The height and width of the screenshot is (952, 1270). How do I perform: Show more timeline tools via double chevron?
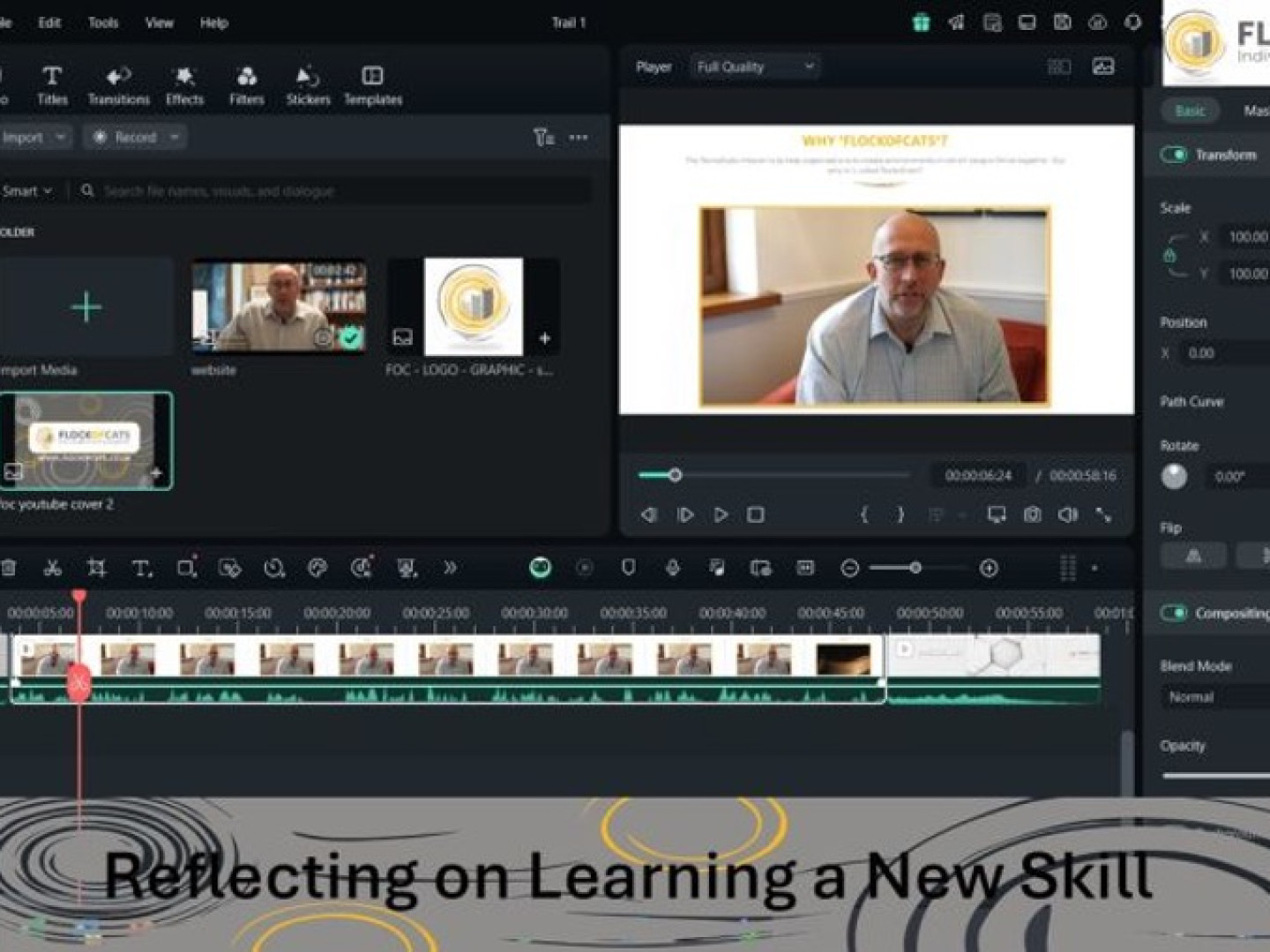pyautogui.click(x=451, y=569)
